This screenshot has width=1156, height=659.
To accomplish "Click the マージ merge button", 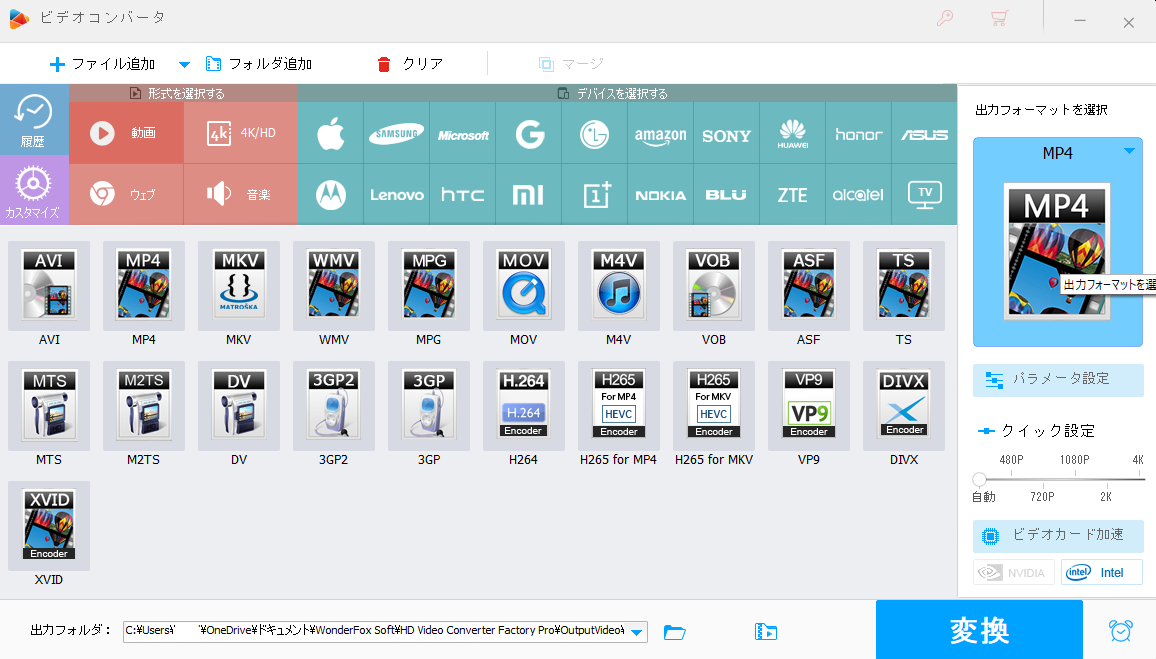I will pos(571,64).
